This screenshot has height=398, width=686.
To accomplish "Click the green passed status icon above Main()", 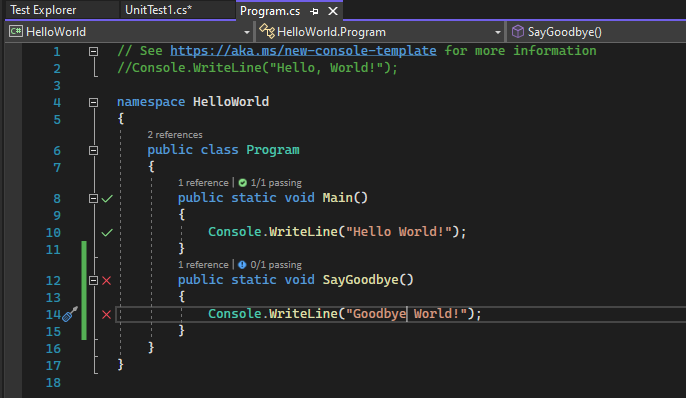I will [243, 183].
